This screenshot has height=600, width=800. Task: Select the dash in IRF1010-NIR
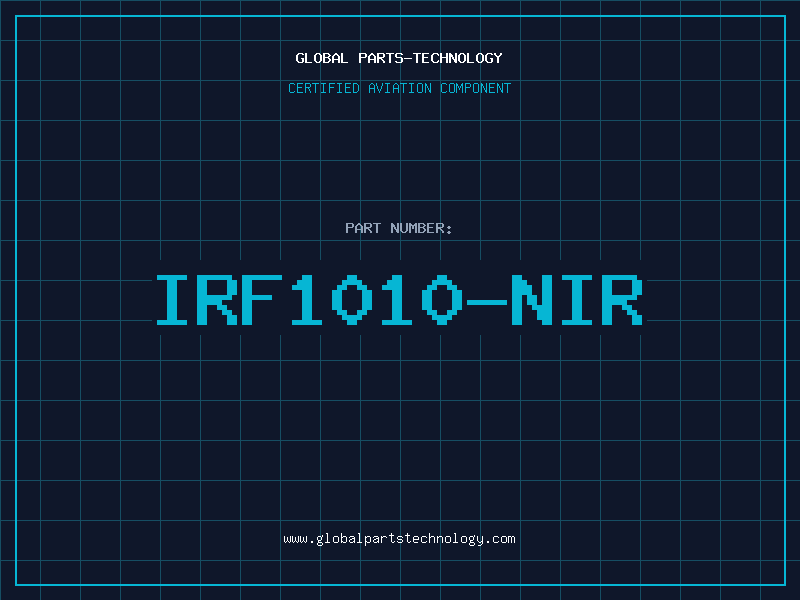coord(488,299)
